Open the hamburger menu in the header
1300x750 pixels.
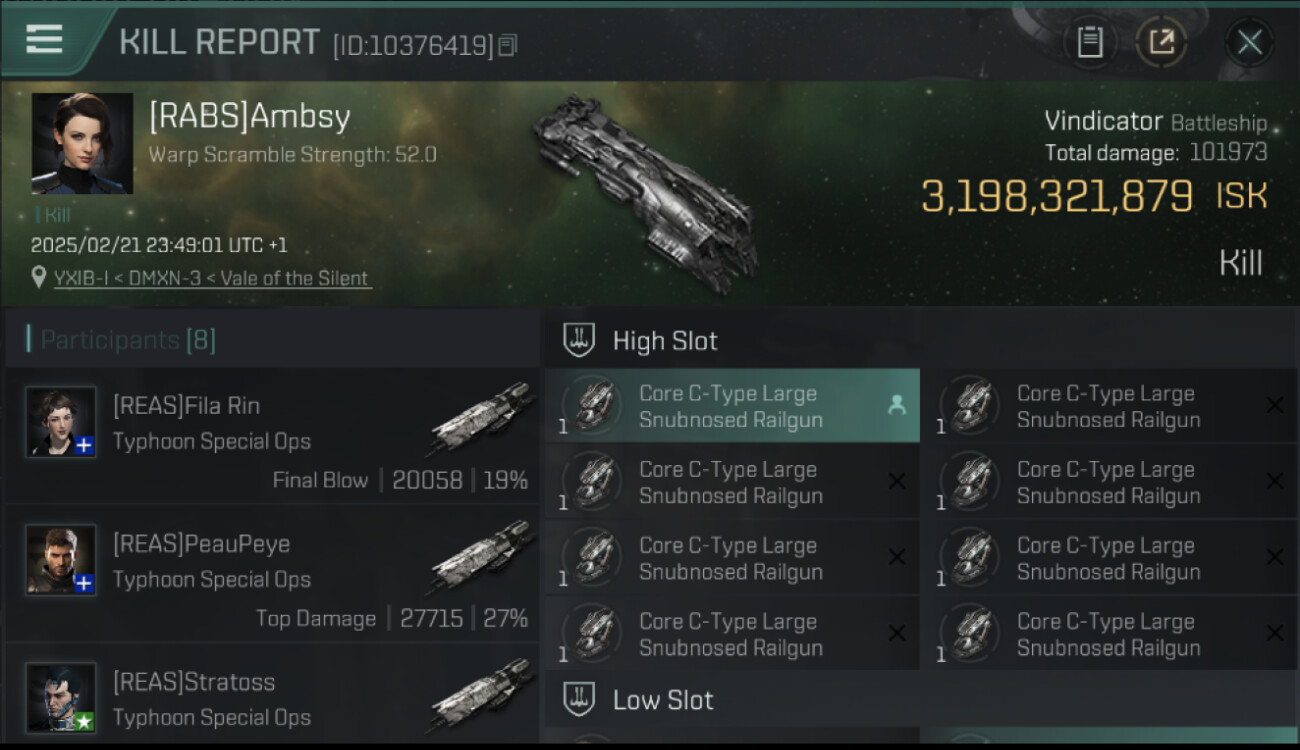44,40
